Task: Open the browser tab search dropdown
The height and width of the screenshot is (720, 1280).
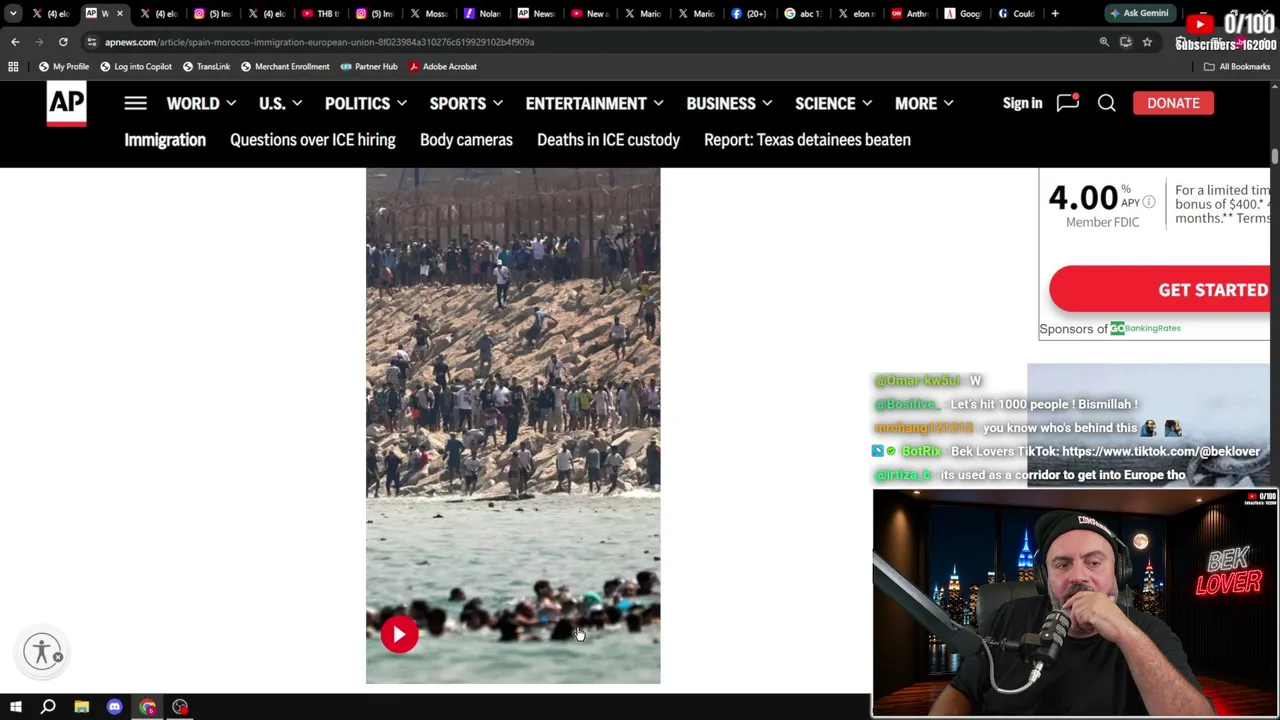Action: 13,13
